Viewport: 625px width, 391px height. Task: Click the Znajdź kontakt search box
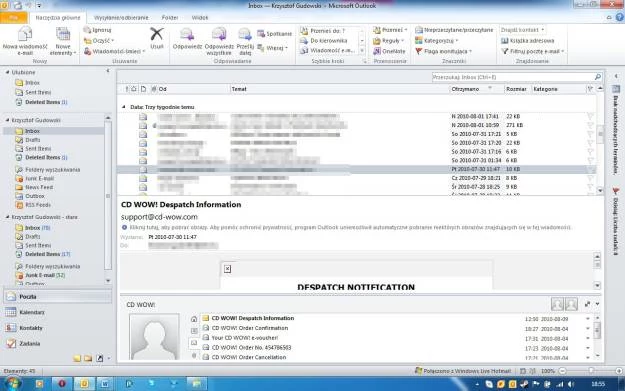pyautogui.click(x=523, y=30)
